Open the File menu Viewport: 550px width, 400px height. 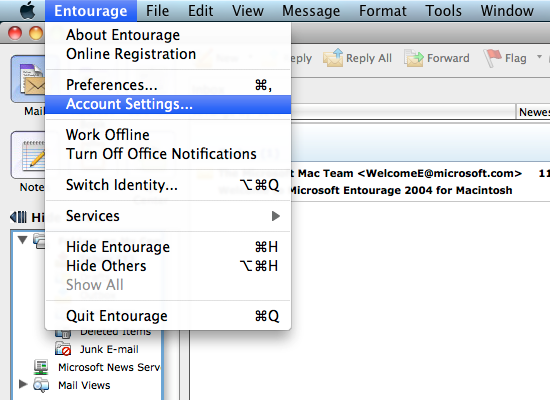(x=157, y=11)
